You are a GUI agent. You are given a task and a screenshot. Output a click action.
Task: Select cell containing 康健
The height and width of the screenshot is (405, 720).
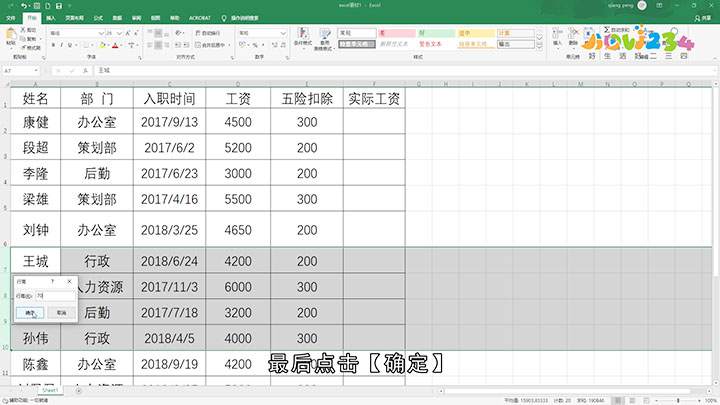35,122
